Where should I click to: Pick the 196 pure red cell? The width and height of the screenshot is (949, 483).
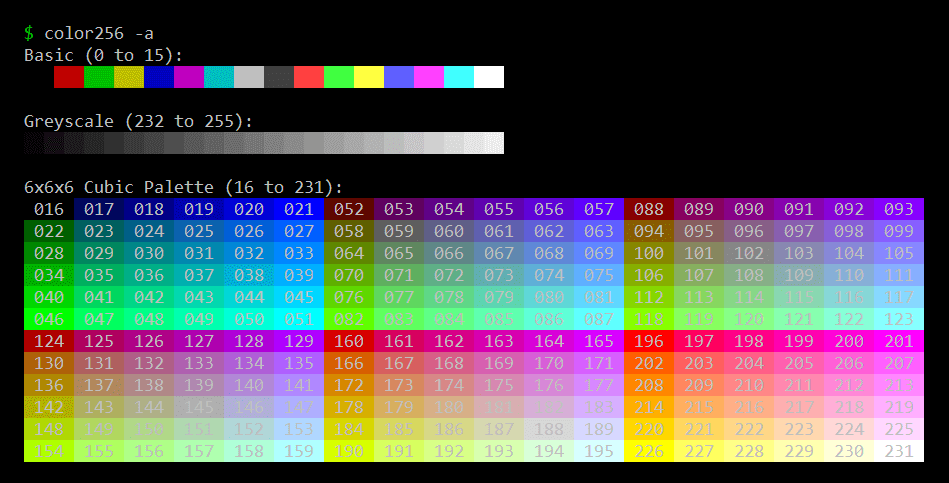pyautogui.click(x=649, y=341)
